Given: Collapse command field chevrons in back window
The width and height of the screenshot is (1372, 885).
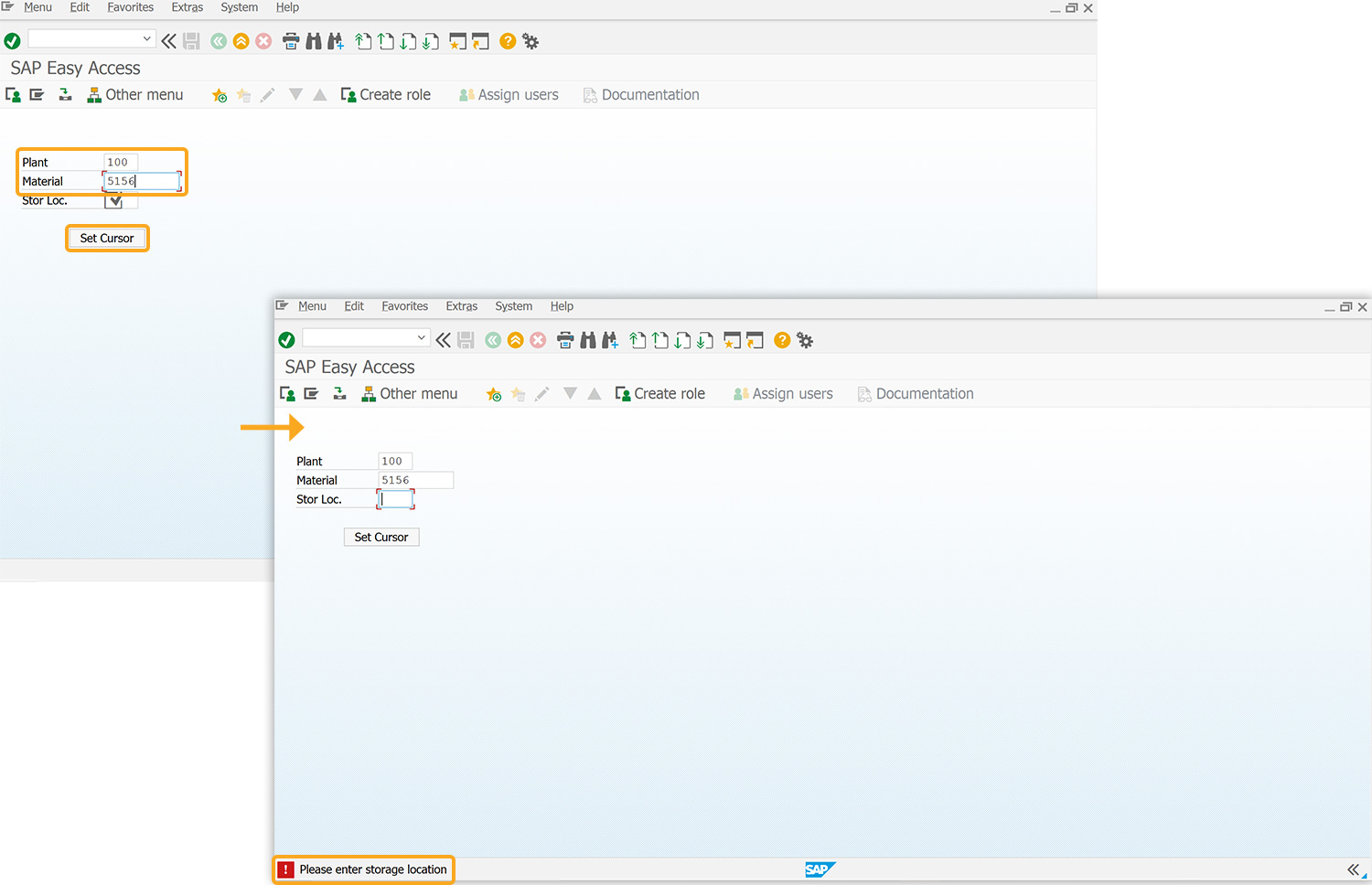Looking at the screenshot, I should [x=168, y=41].
